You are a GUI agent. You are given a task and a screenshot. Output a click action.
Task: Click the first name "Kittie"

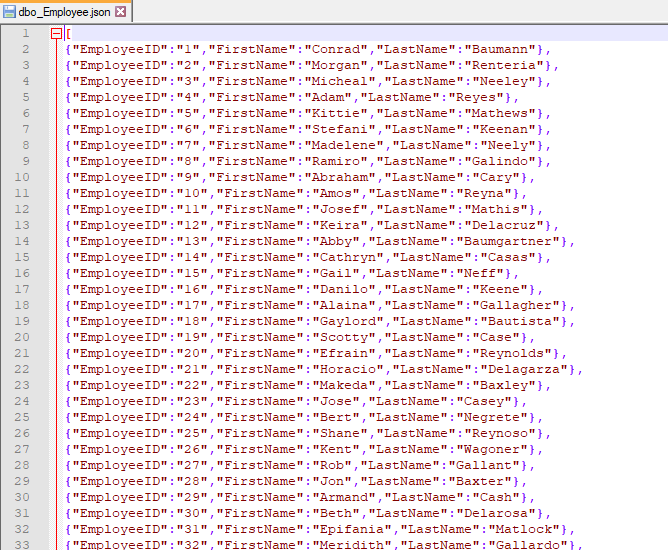click(x=336, y=113)
